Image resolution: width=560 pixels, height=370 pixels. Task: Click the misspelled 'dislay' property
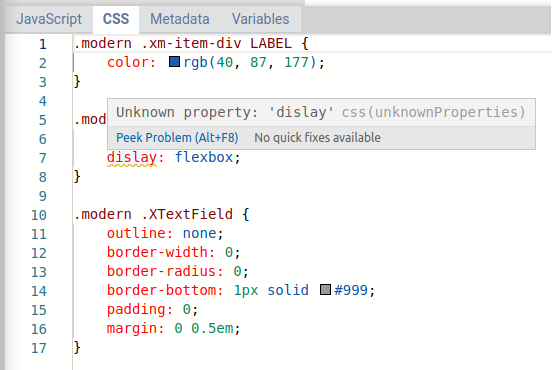pyautogui.click(x=132, y=158)
